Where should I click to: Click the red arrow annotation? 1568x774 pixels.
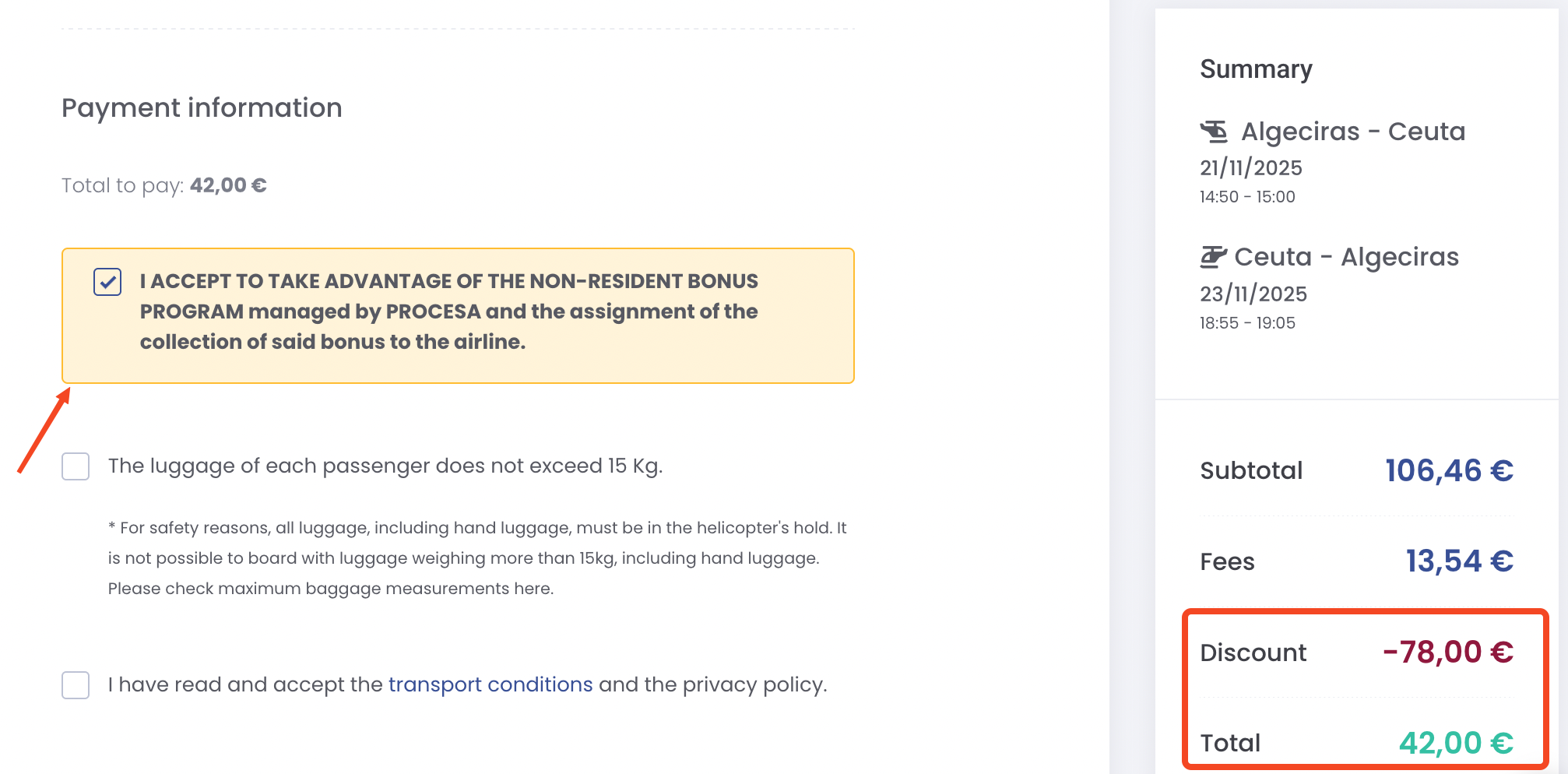(44, 431)
